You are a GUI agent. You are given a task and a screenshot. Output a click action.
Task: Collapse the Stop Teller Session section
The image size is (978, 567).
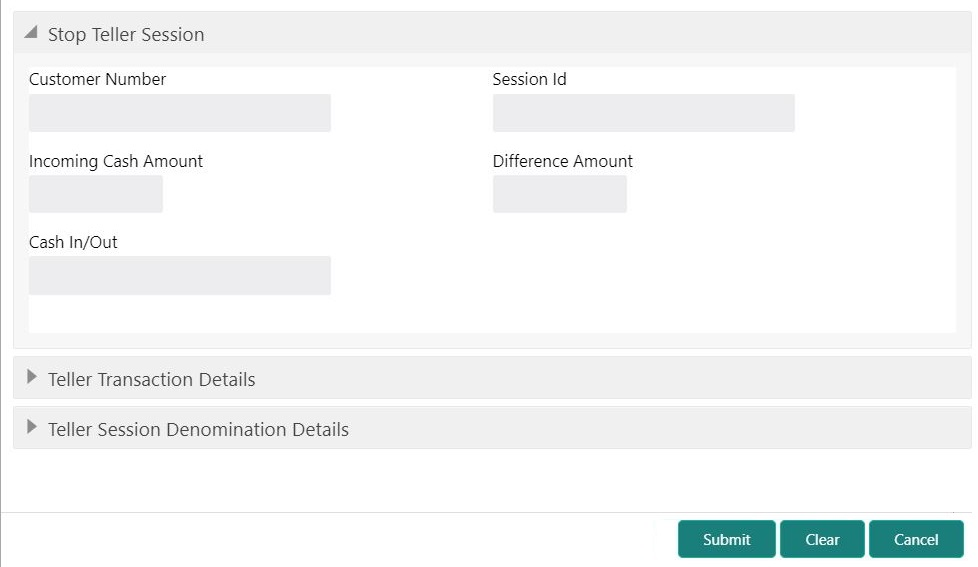coord(31,32)
